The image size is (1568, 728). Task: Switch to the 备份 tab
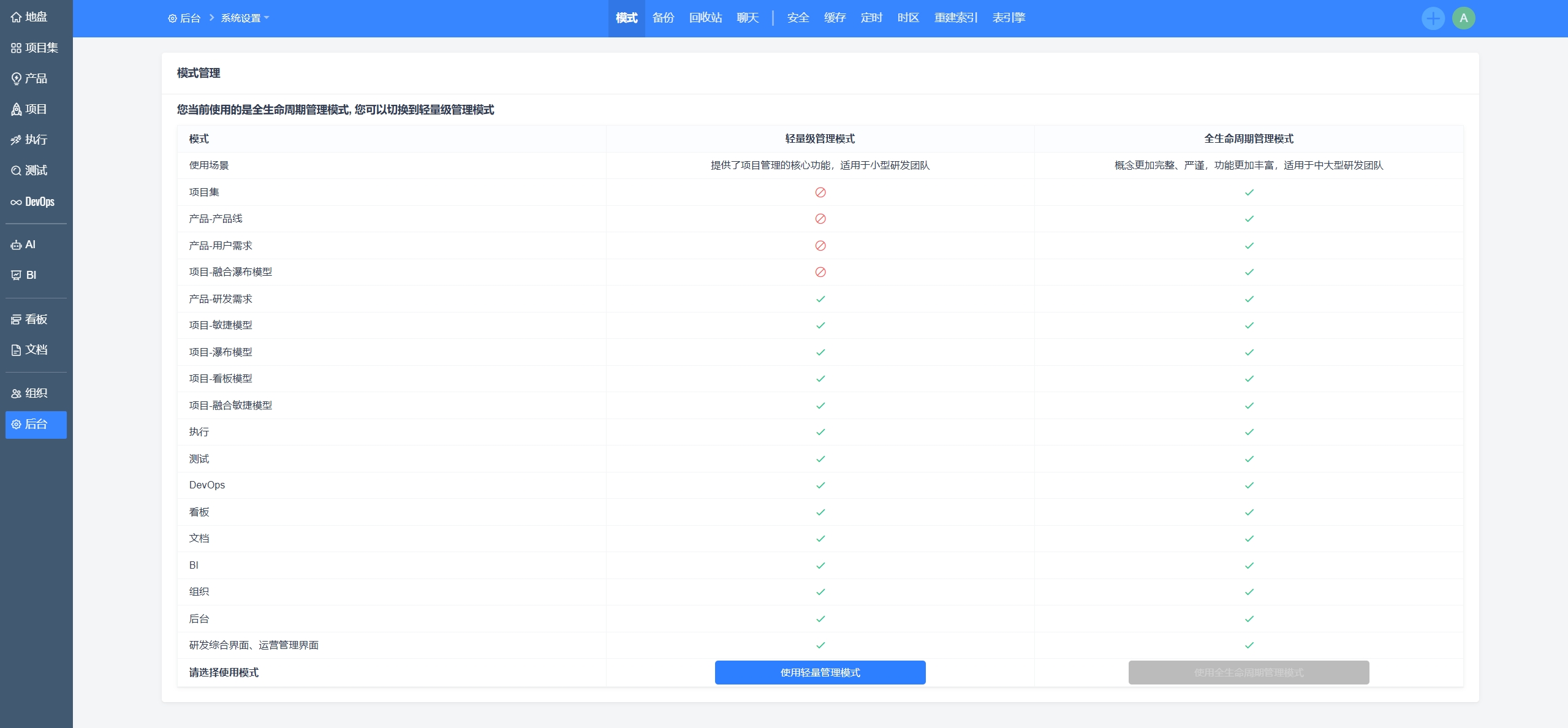tap(663, 18)
